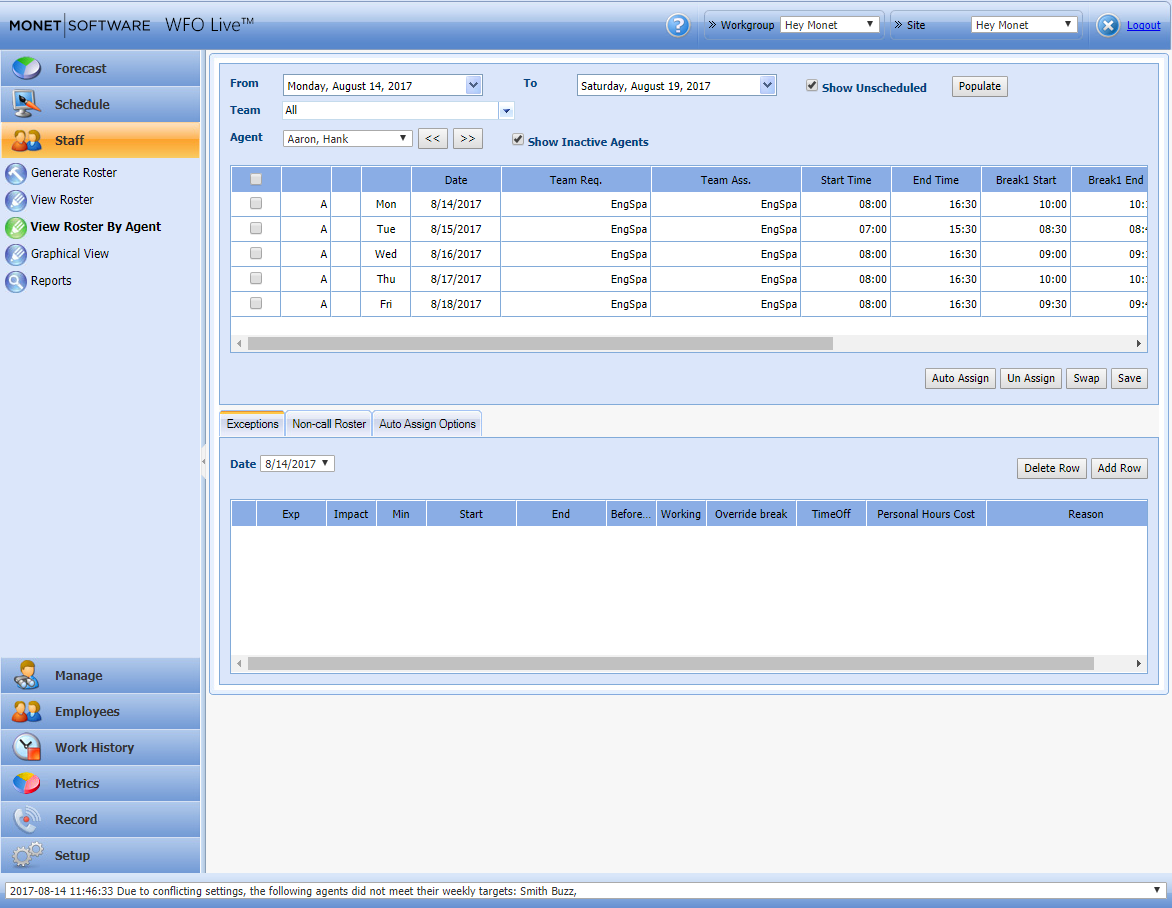Click the Metrics pie chart icon
Screen dimensions: 1172x908
pos(27,784)
